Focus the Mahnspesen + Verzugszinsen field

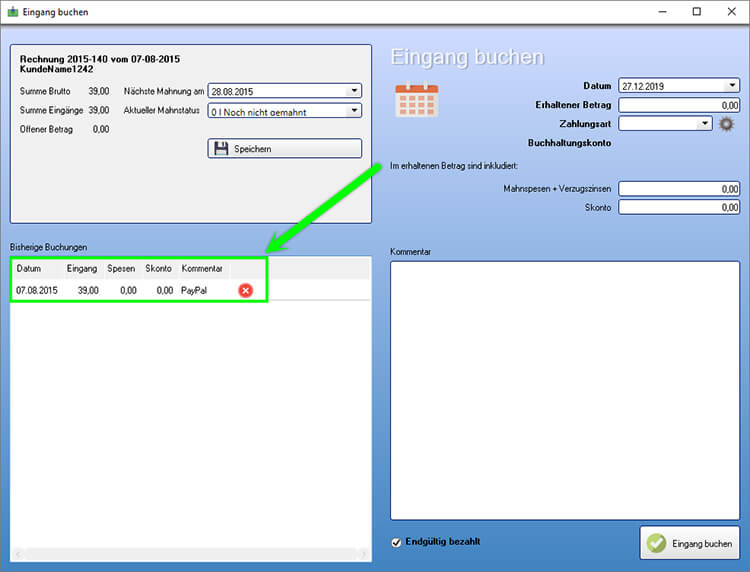[679, 188]
